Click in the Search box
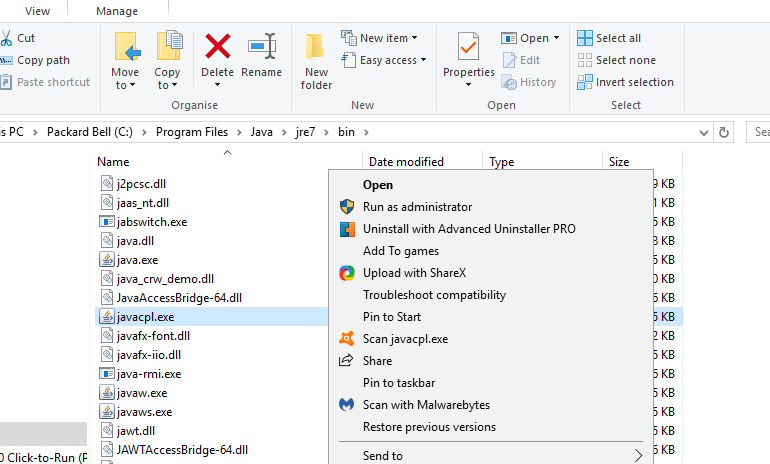Viewport: 770px width, 464px height. coord(758,132)
